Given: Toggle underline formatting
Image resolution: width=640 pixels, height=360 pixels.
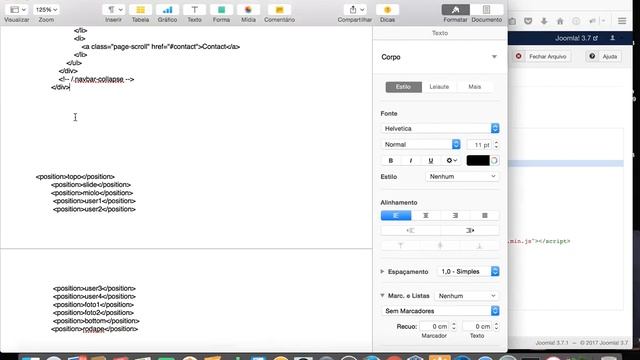Looking at the screenshot, I should click(x=431, y=161).
